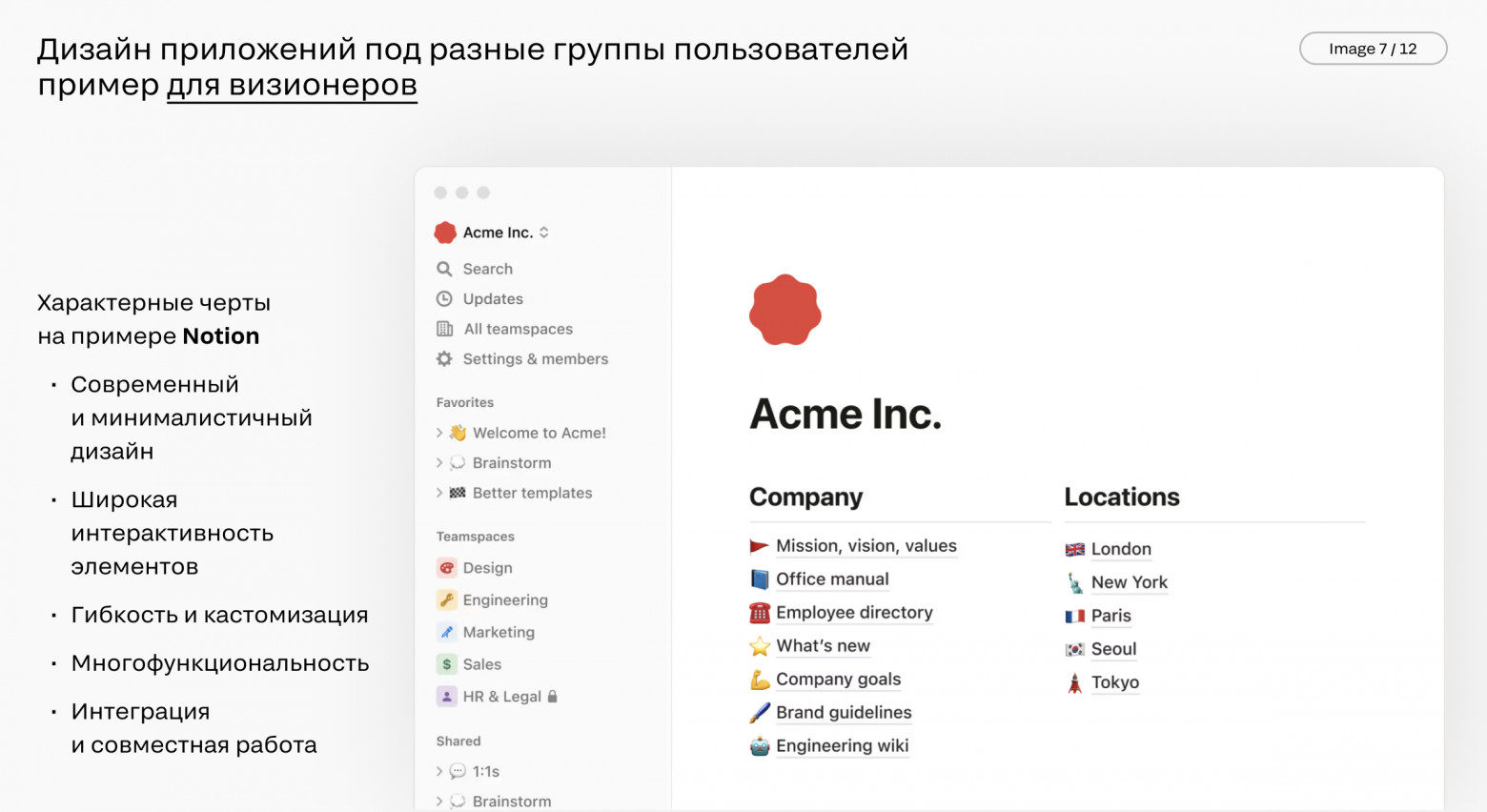Image resolution: width=1487 pixels, height=812 pixels.
Task: Click the Sales dollar icon
Action: tap(447, 663)
